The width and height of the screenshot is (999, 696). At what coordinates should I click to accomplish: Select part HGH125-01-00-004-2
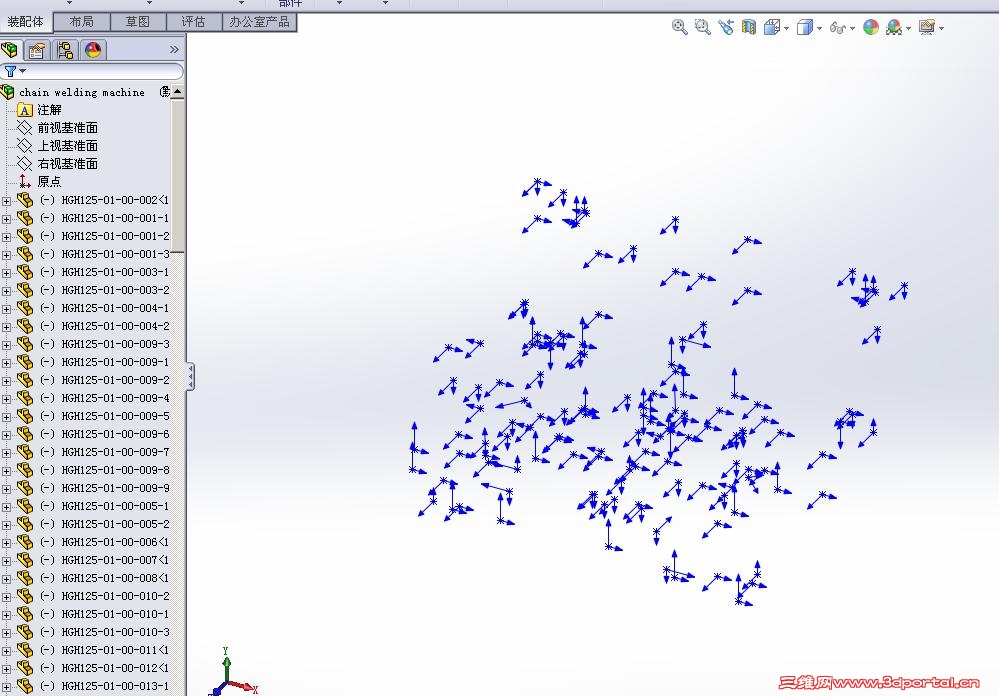click(104, 326)
